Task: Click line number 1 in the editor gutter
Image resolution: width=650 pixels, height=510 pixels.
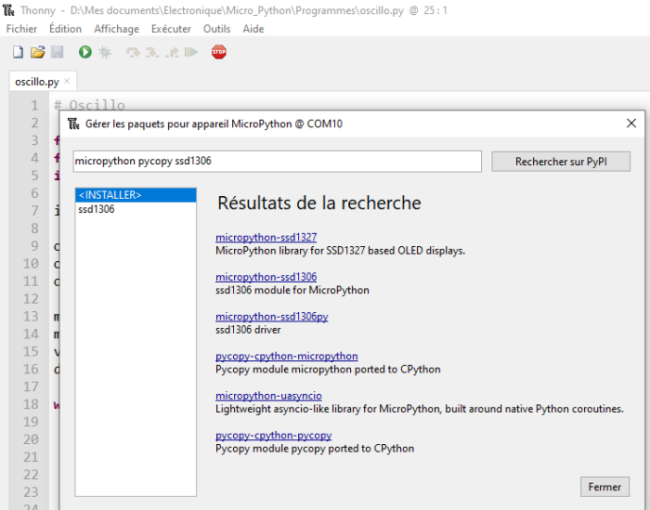Action: pos(34,105)
